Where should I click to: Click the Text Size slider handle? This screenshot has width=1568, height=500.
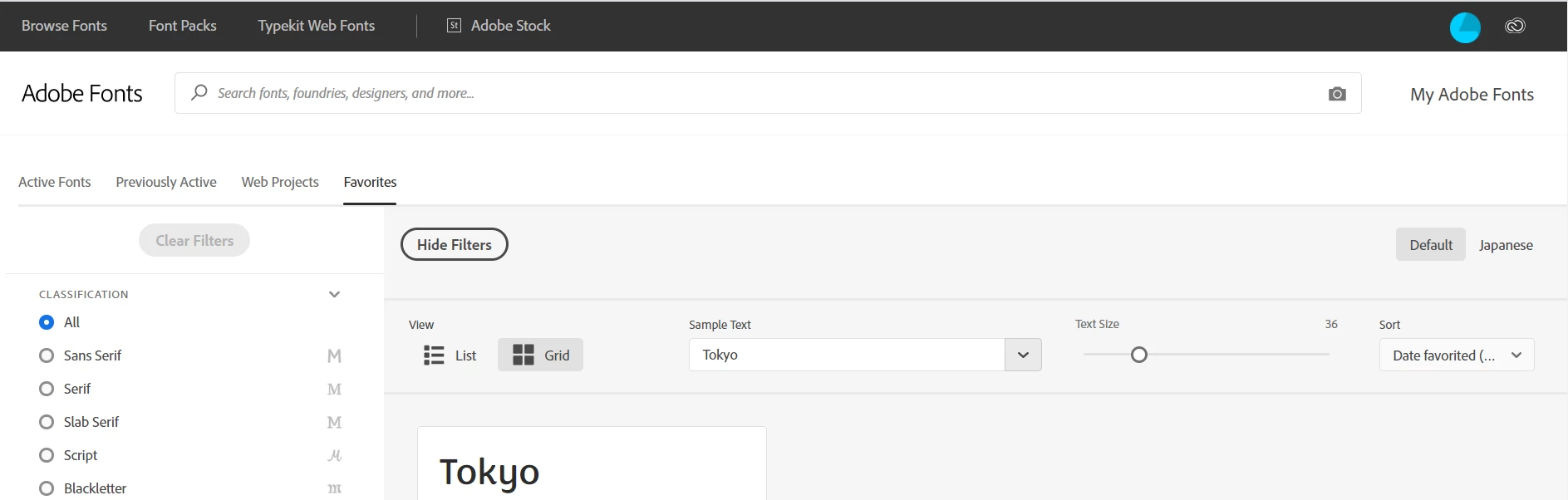1139,355
